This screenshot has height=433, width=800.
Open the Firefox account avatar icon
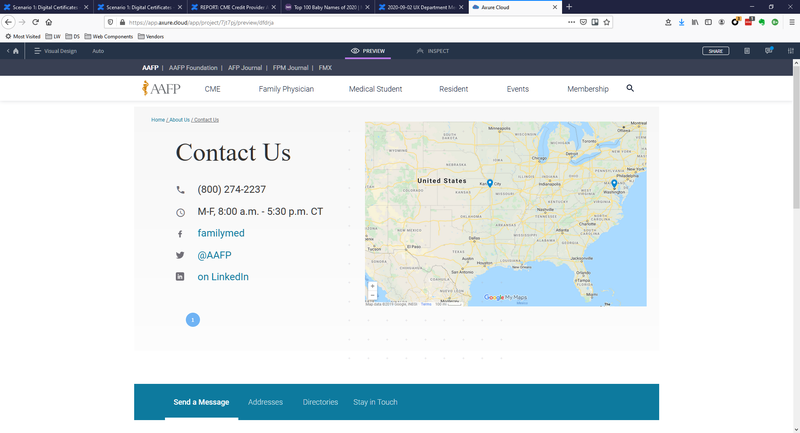[x=721, y=22]
